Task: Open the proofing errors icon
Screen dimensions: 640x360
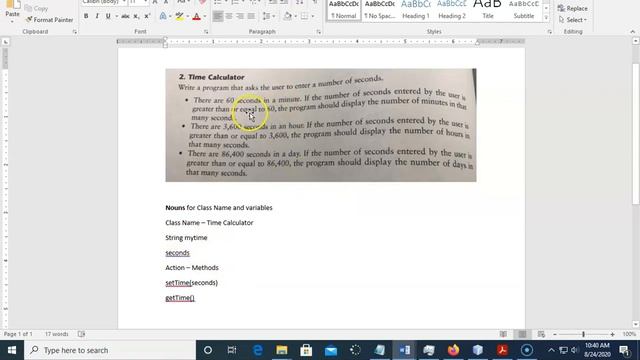Action: point(82,334)
